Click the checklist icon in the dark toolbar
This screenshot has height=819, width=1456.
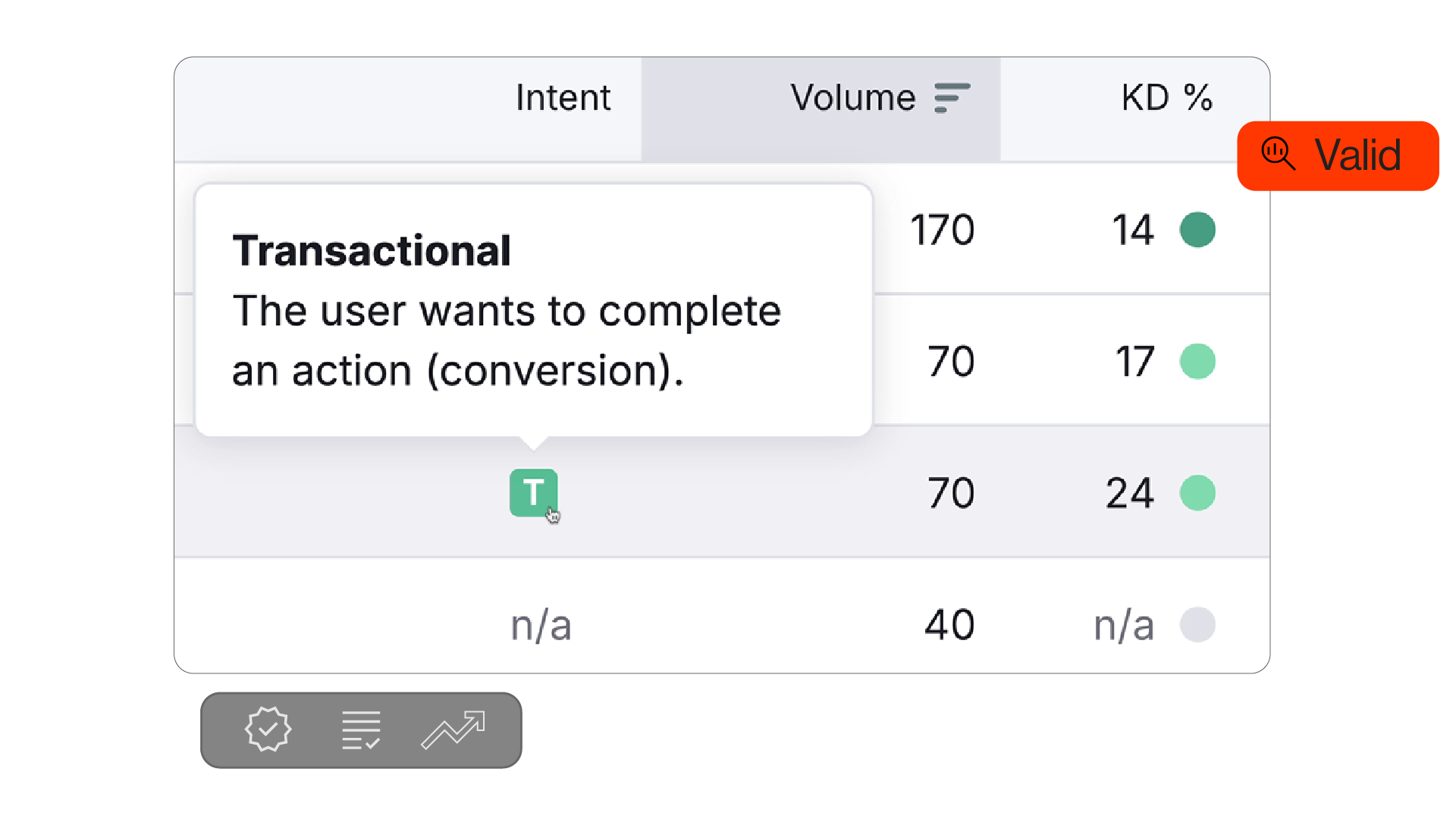coord(360,730)
